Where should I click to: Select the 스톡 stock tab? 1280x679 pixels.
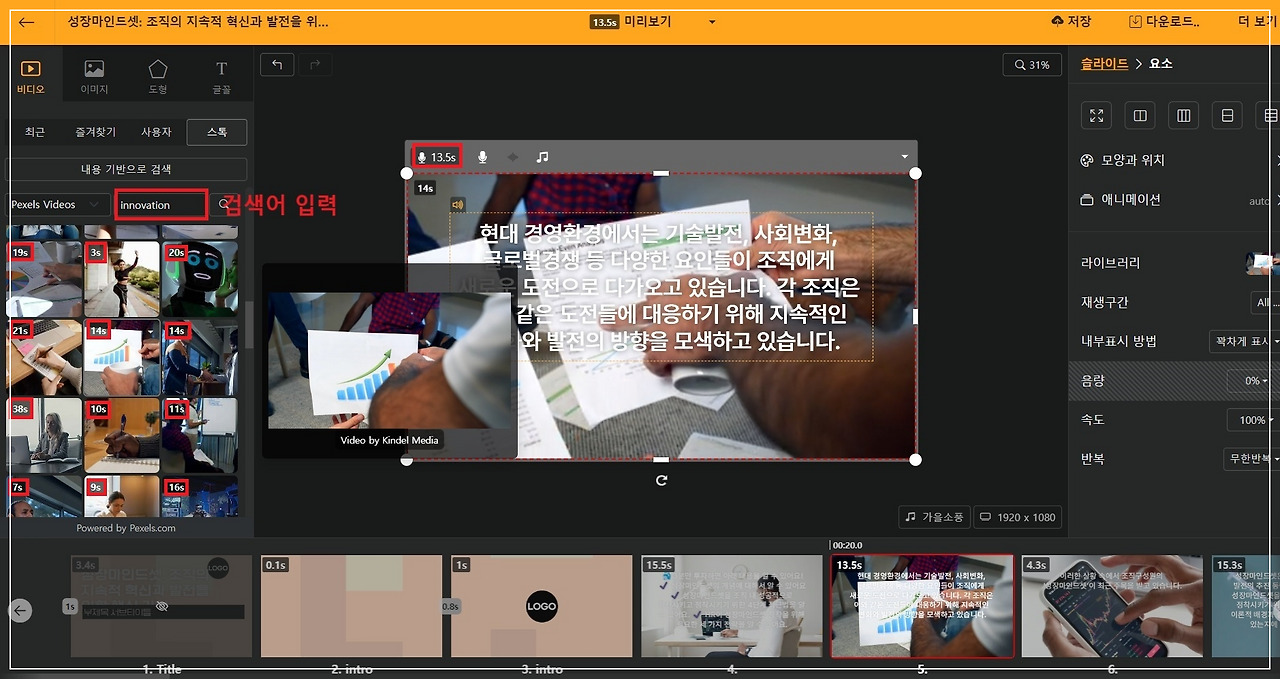click(217, 132)
